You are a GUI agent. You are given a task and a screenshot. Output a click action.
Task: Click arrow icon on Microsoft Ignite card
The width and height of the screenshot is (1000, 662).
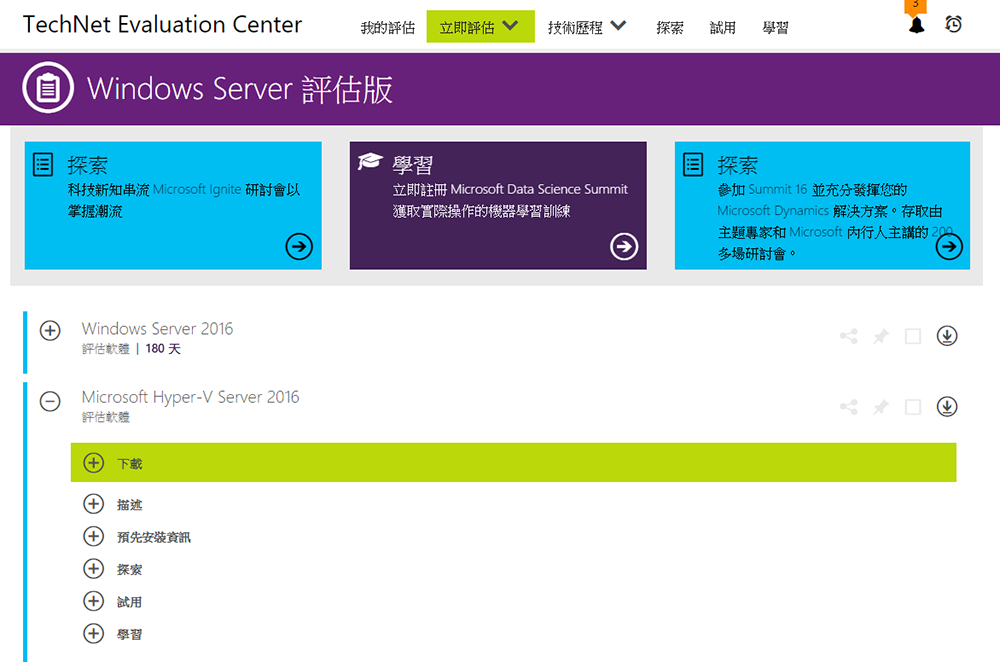coord(298,246)
